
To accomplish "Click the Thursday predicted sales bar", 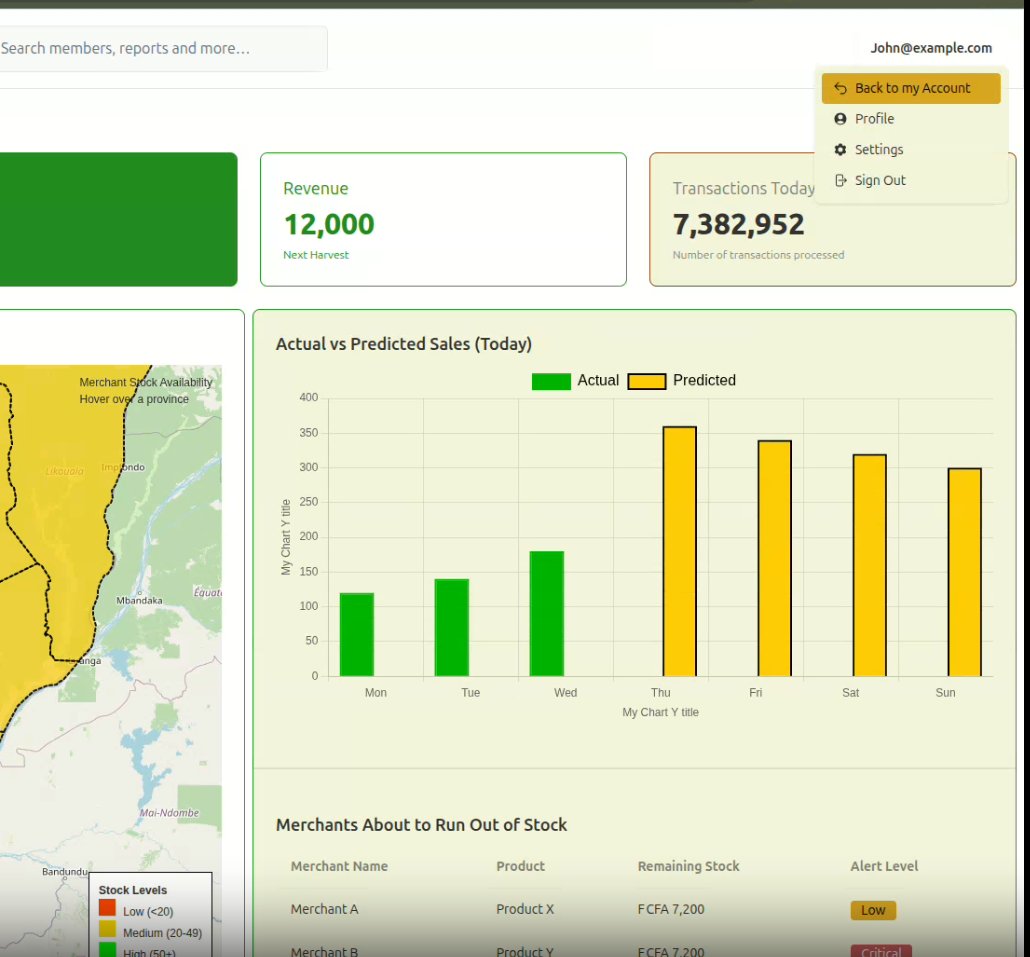I will coord(679,551).
